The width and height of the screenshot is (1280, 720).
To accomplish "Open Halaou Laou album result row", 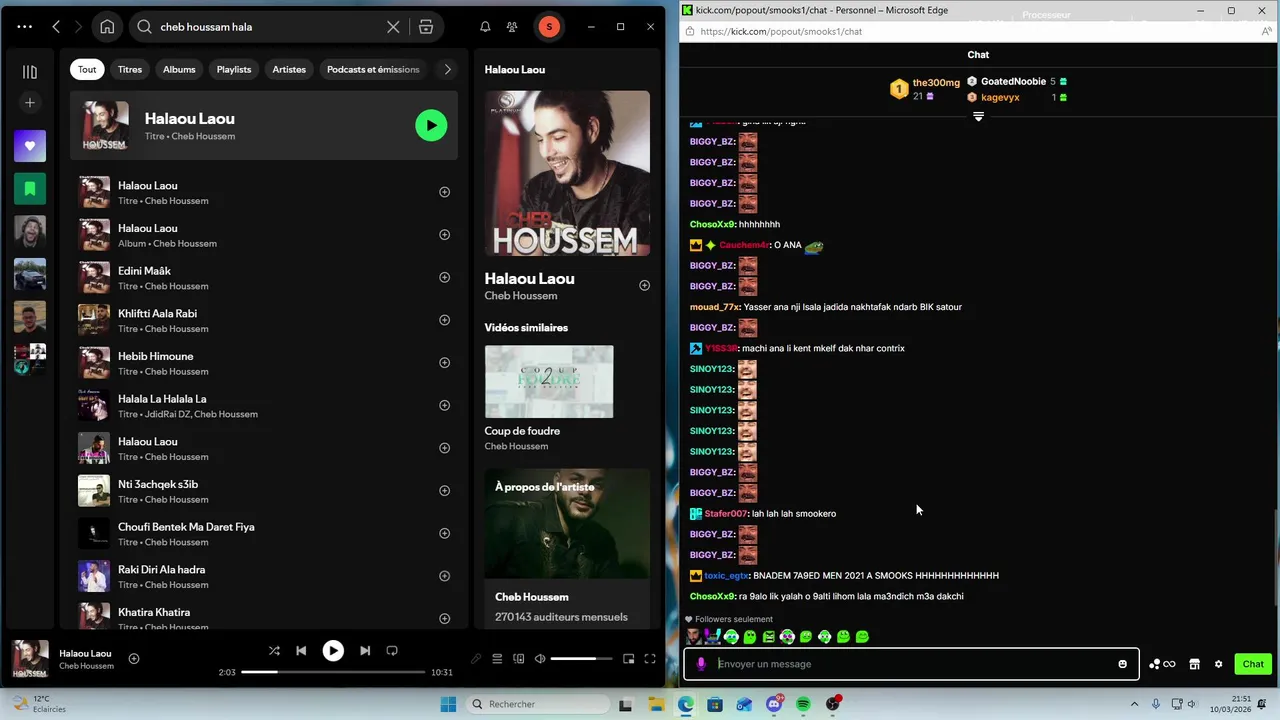I will point(264,235).
